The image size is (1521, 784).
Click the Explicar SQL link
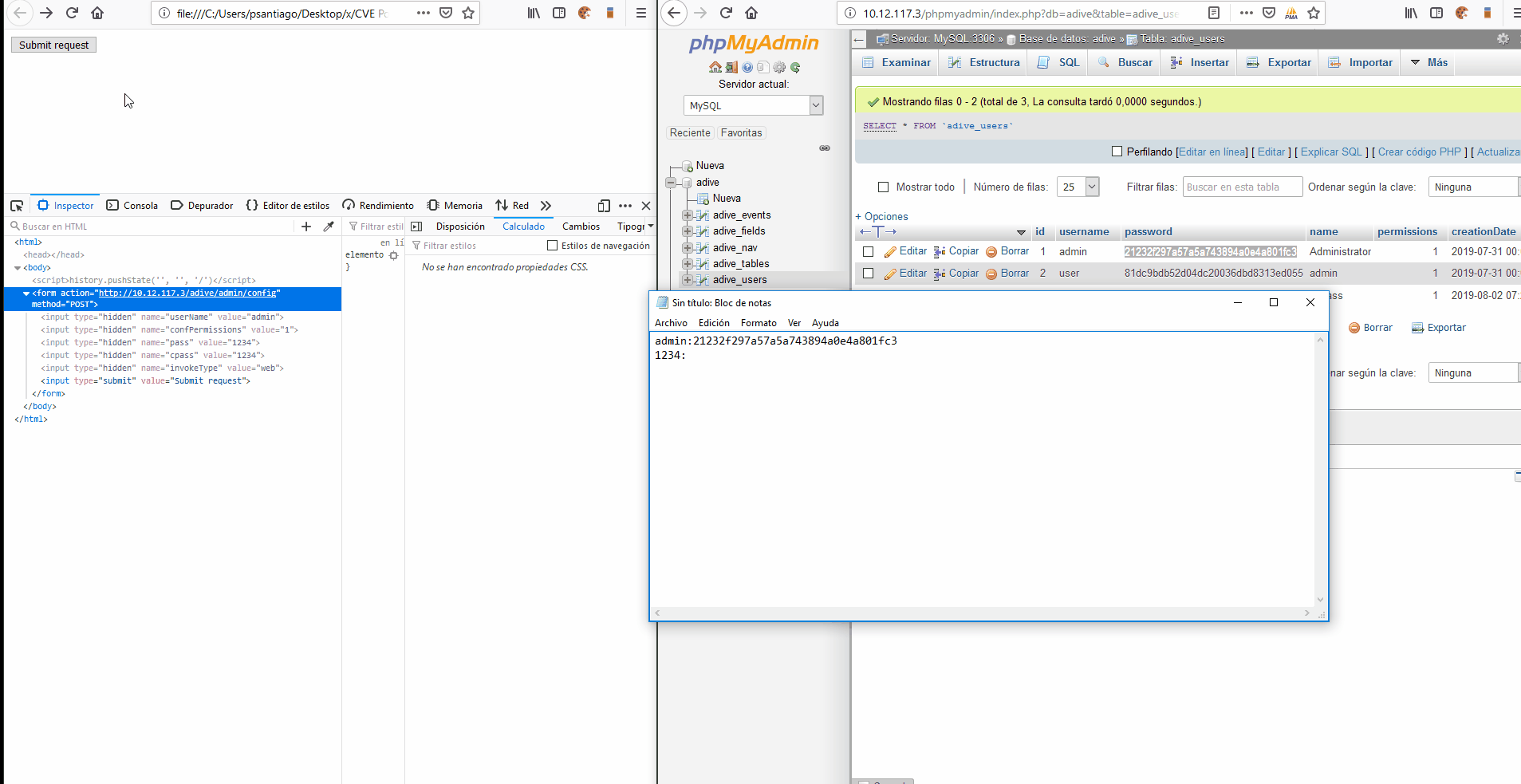(1331, 152)
